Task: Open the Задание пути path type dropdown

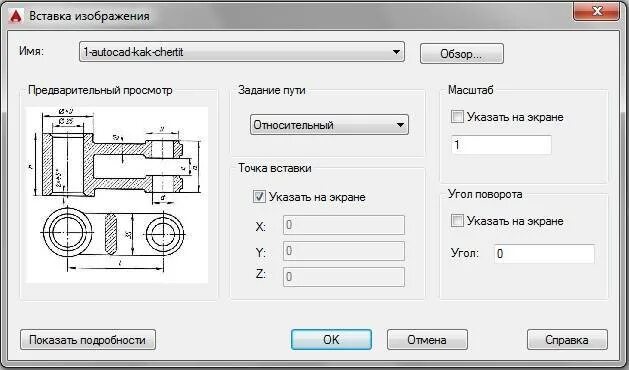Action: (x=329, y=125)
